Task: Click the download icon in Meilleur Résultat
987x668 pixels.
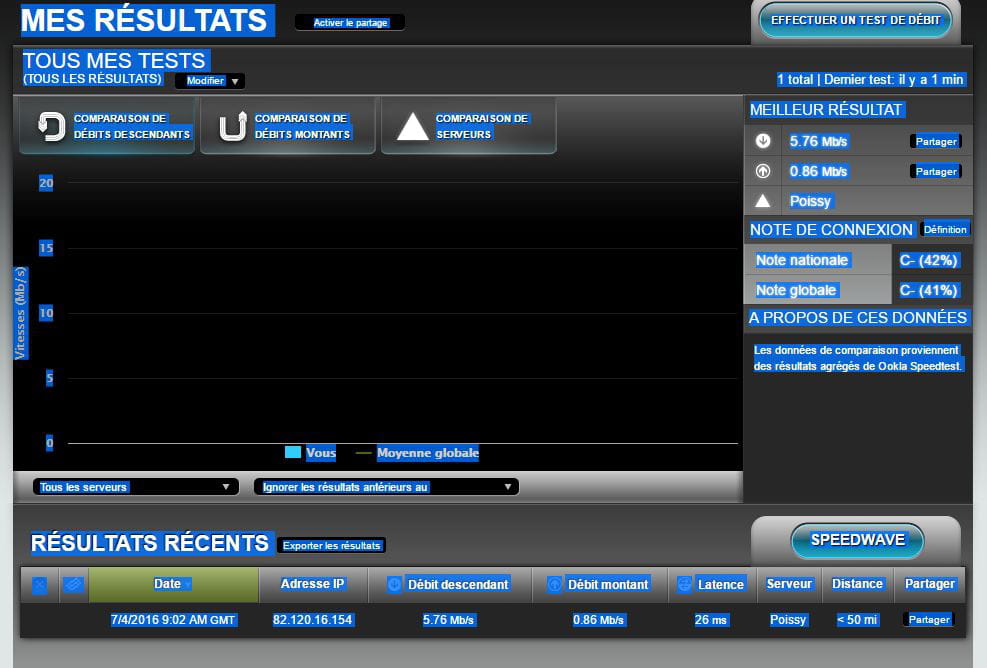Action: [763, 141]
